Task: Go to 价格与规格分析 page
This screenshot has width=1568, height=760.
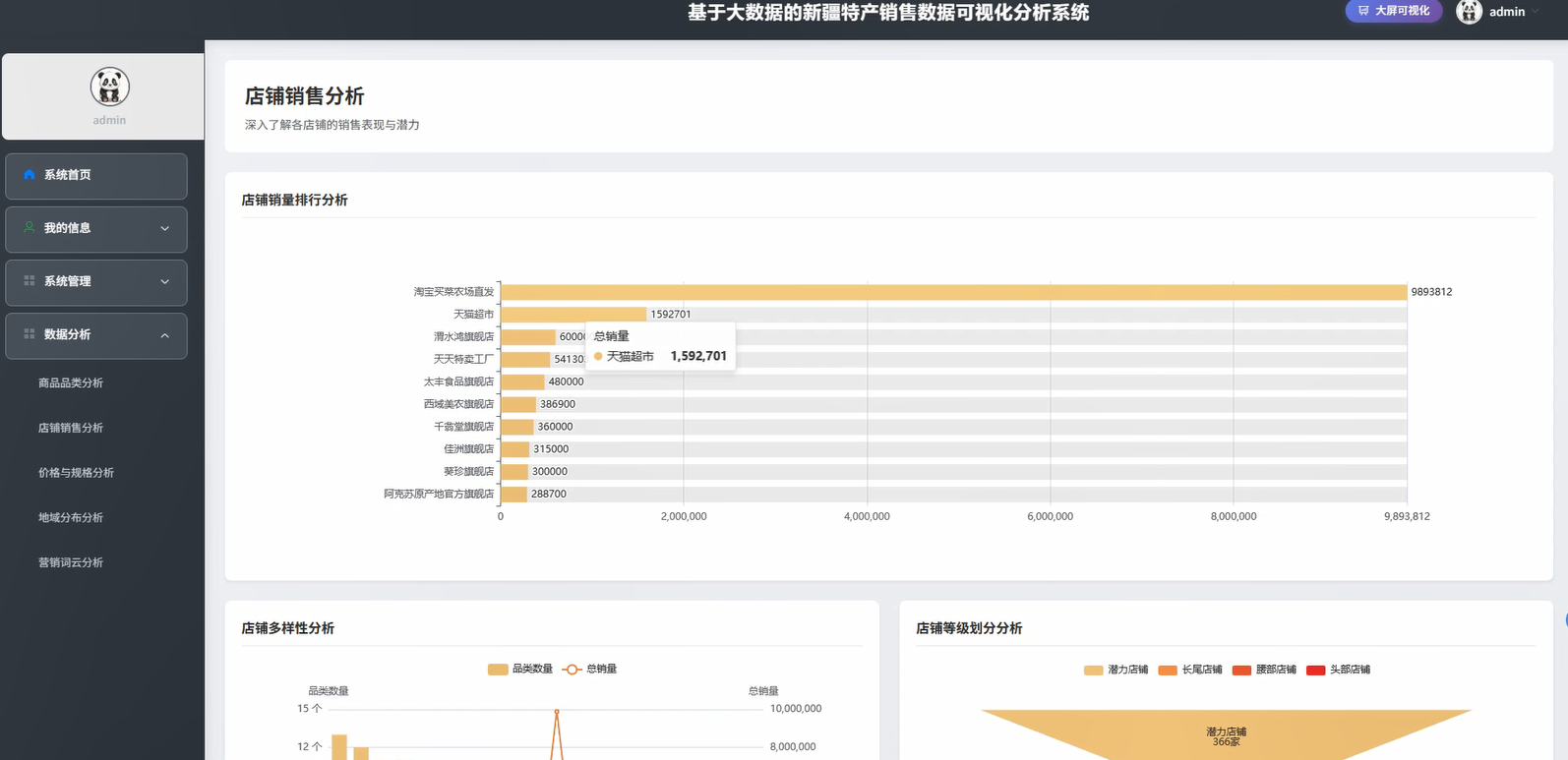Action: click(x=76, y=473)
